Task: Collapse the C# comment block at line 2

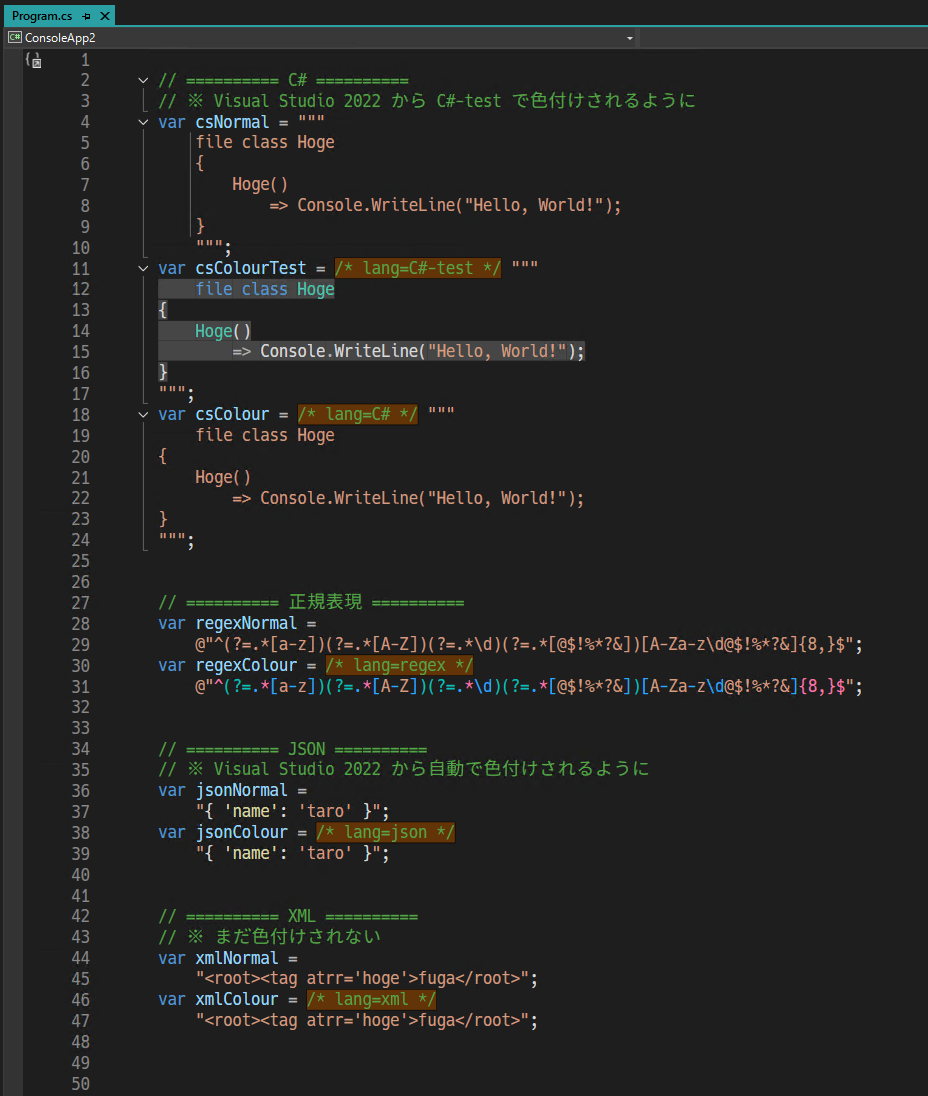Action: point(143,80)
